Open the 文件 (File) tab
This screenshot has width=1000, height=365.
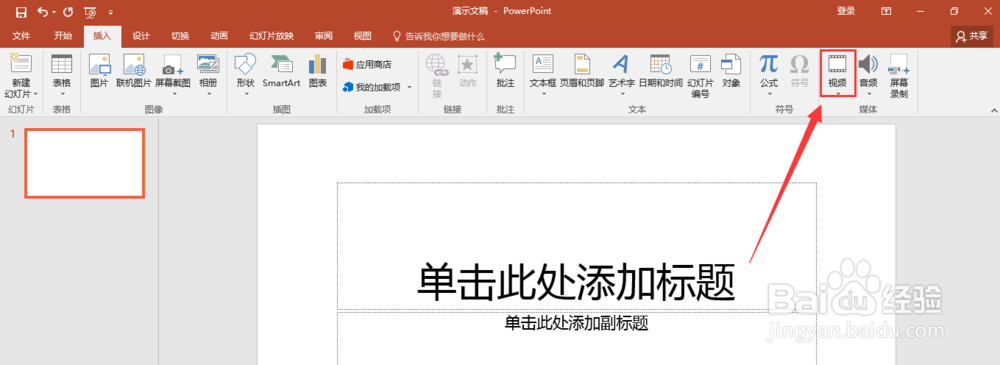(21, 36)
